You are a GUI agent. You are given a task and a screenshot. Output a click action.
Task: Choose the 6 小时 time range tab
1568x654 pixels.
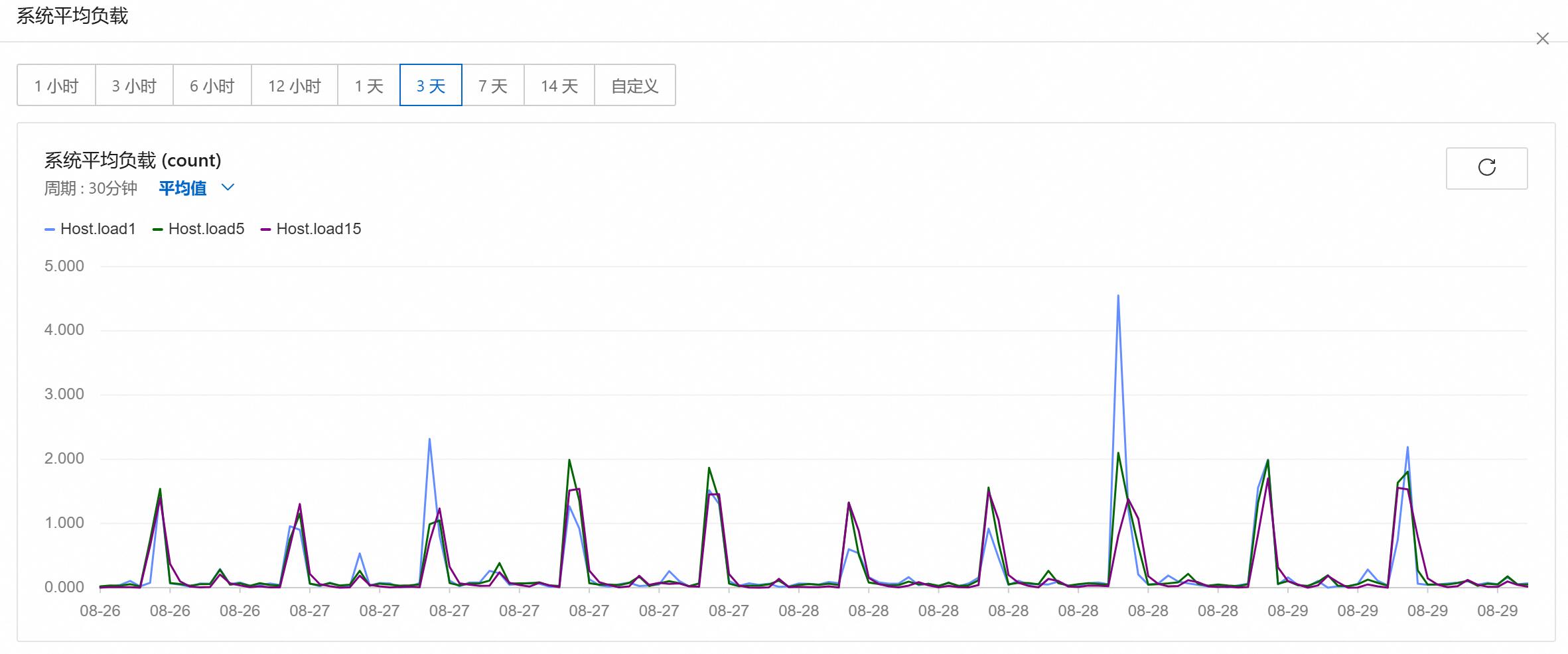point(212,86)
